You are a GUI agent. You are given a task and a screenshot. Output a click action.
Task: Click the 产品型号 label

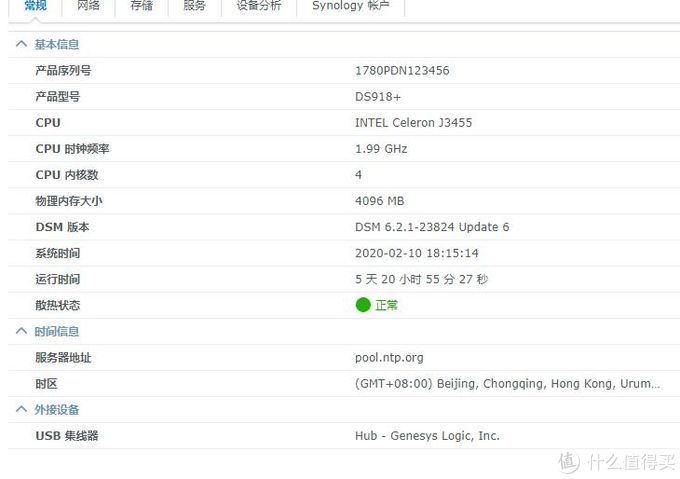(58, 97)
